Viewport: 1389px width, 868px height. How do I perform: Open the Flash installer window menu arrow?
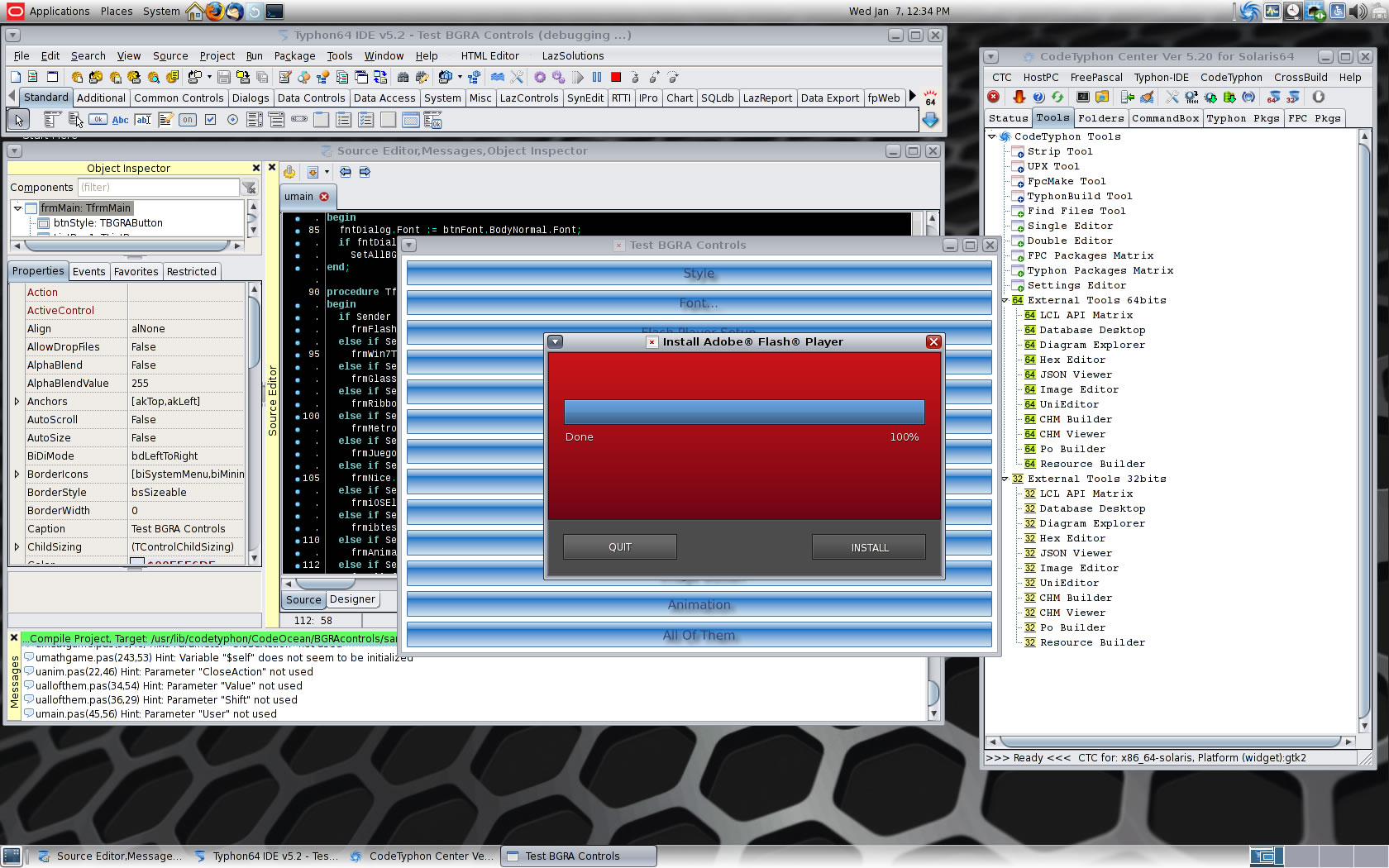(556, 341)
